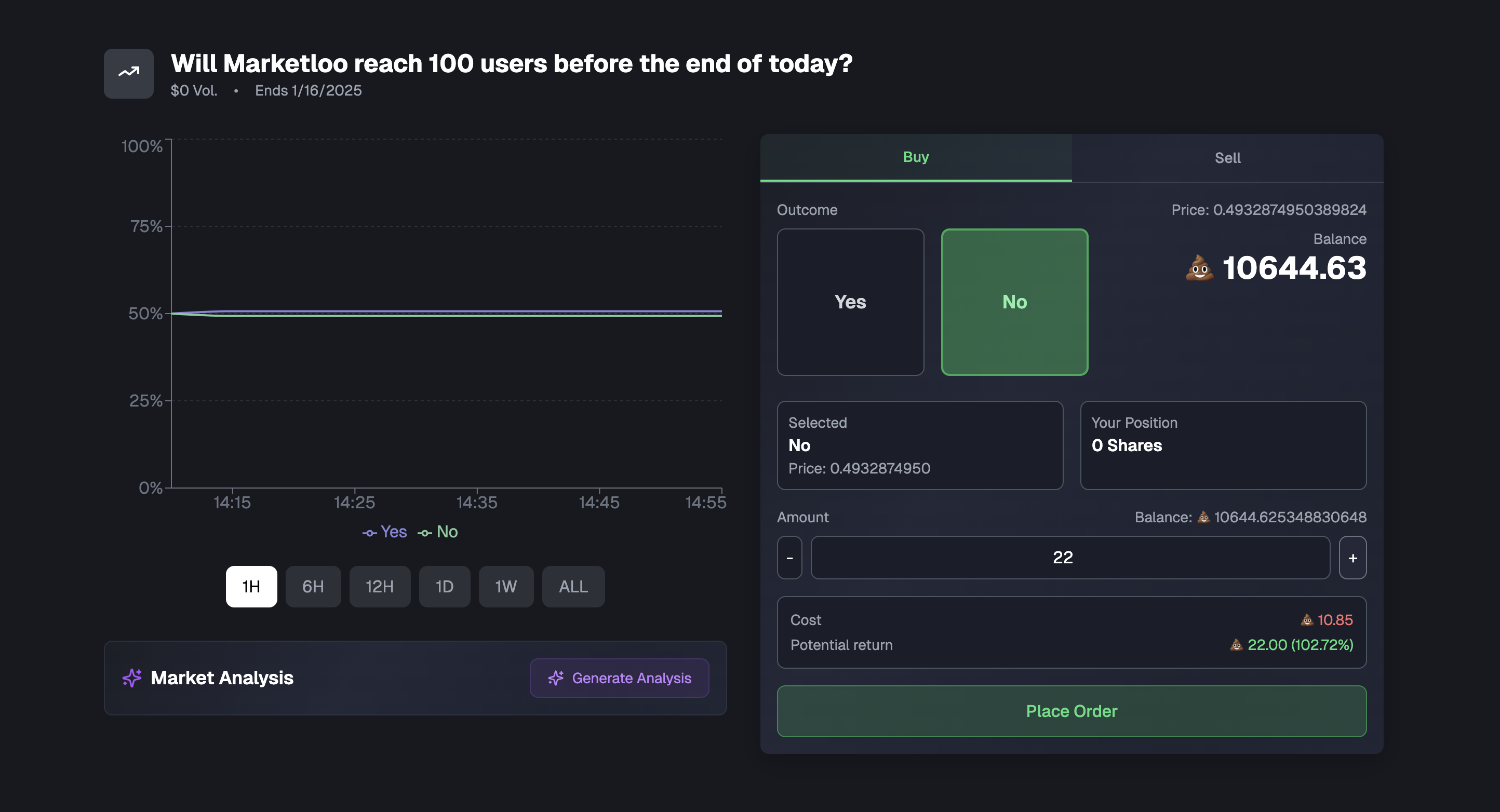This screenshot has width=1500, height=812.
Task: Open the Buy tab
Action: [x=915, y=157]
